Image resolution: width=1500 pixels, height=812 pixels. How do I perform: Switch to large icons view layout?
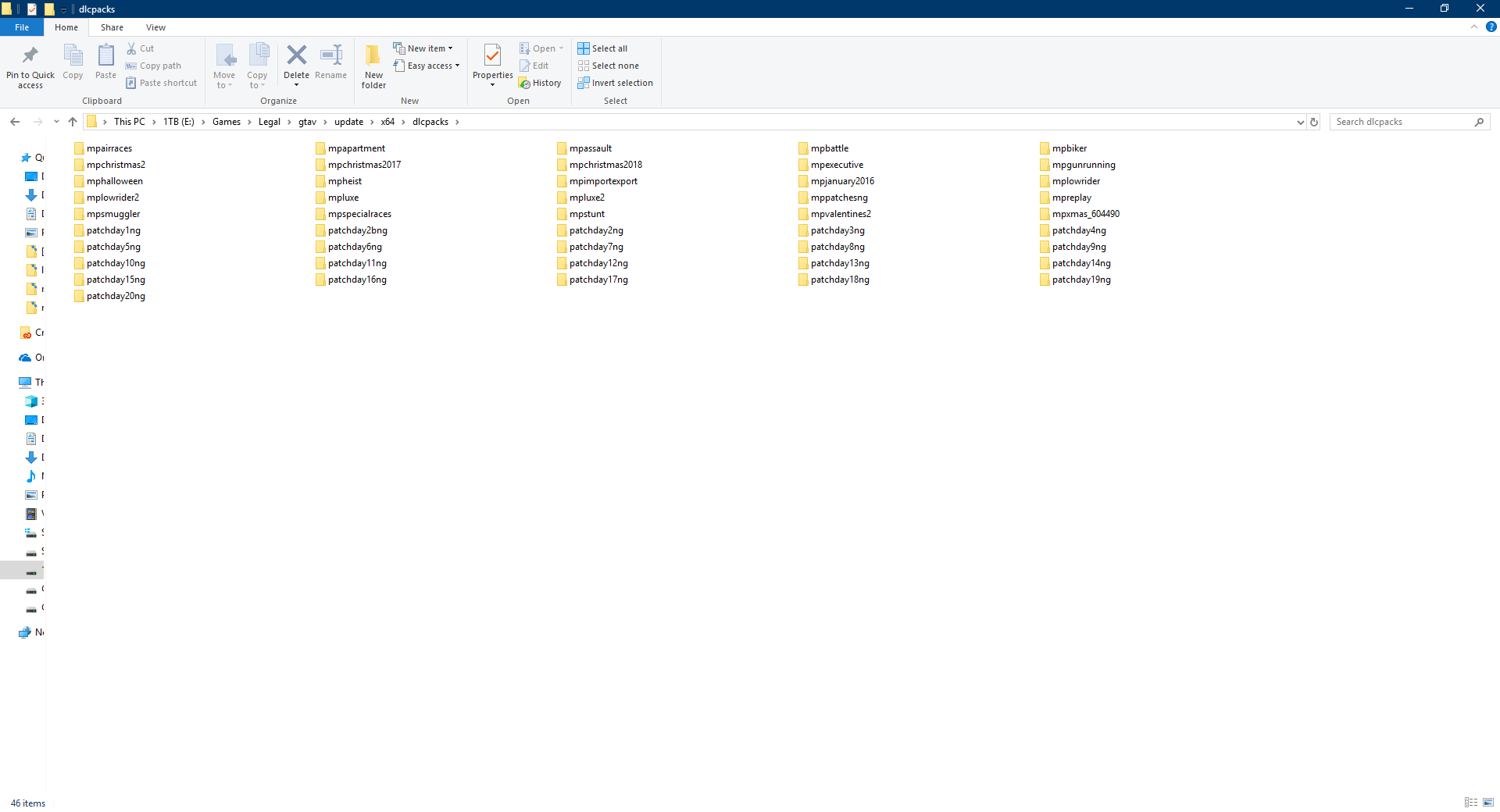coord(1488,803)
